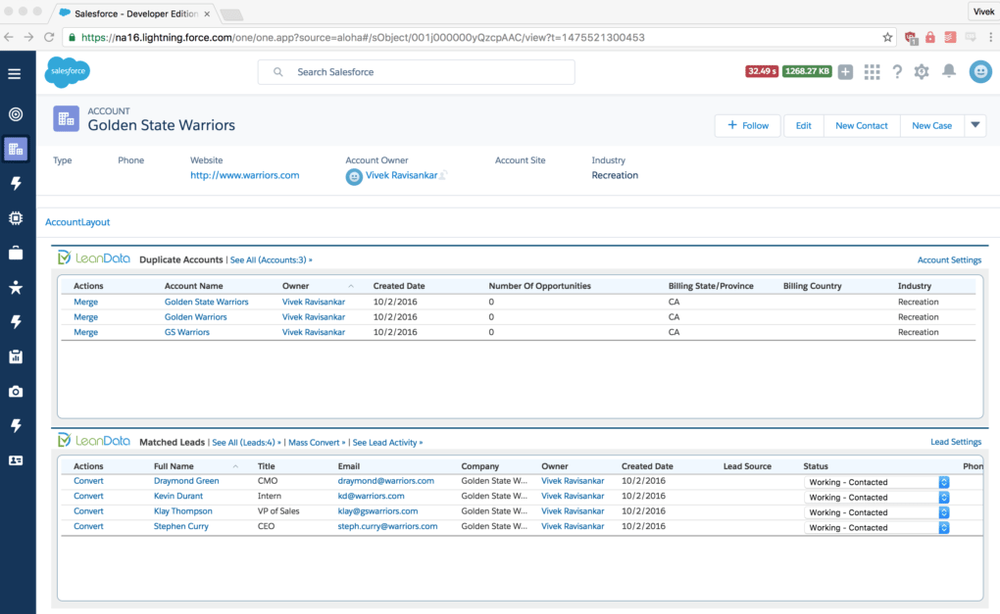The width and height of the screenshot is (1000, 614).
Task: Click See Lead Activity link
Action: 388,442
